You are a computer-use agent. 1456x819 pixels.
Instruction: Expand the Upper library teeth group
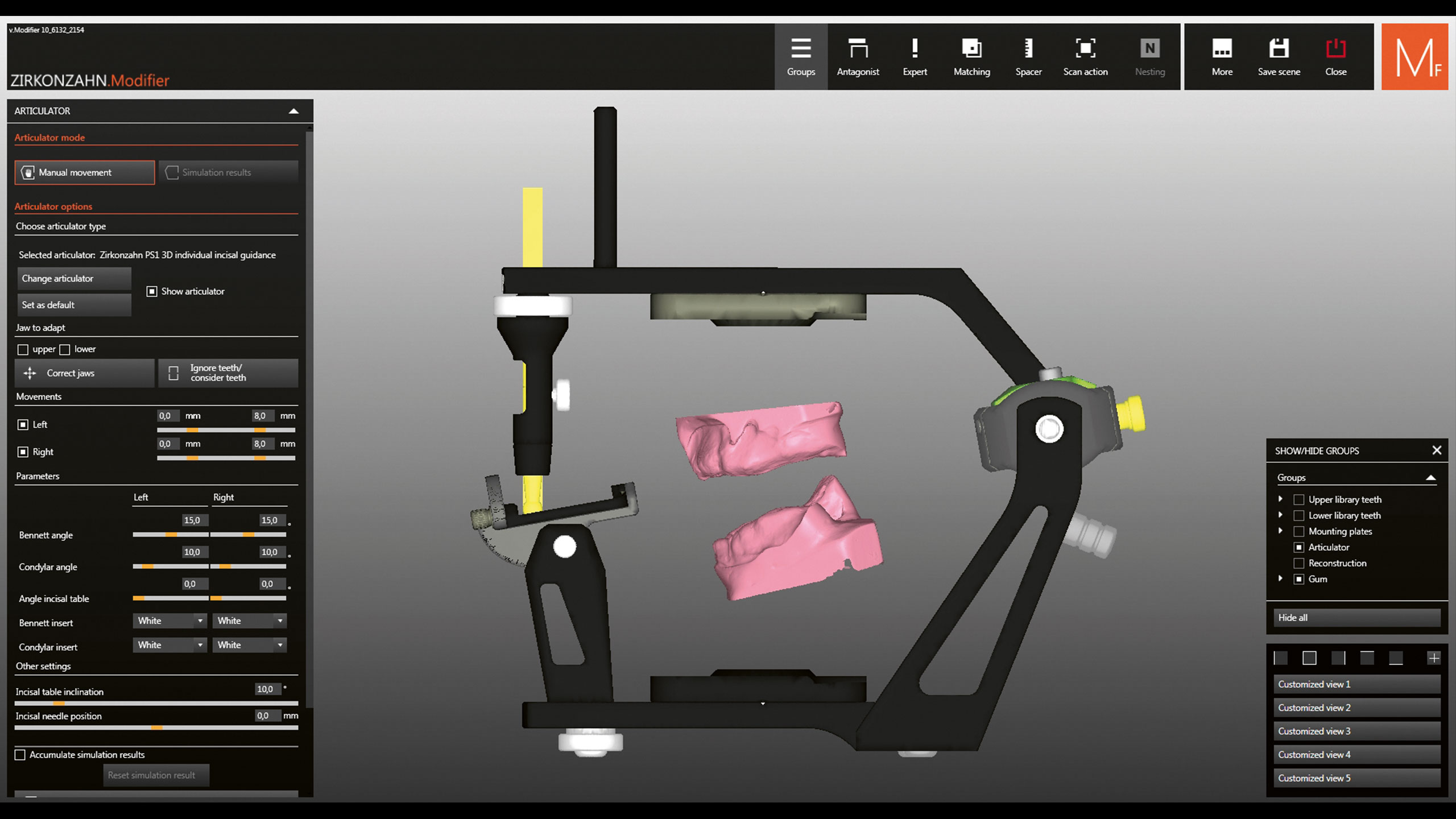1280,499
